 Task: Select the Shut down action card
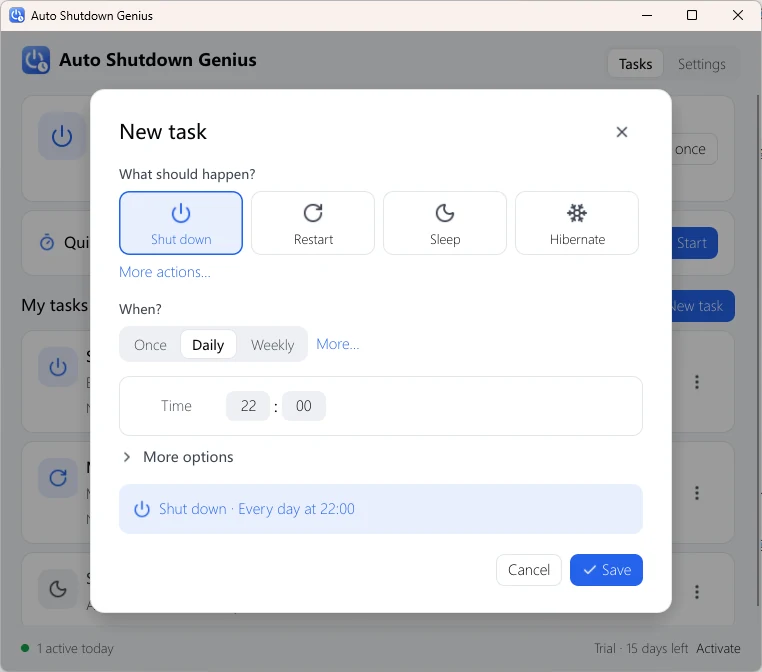(x=181, y=223)
